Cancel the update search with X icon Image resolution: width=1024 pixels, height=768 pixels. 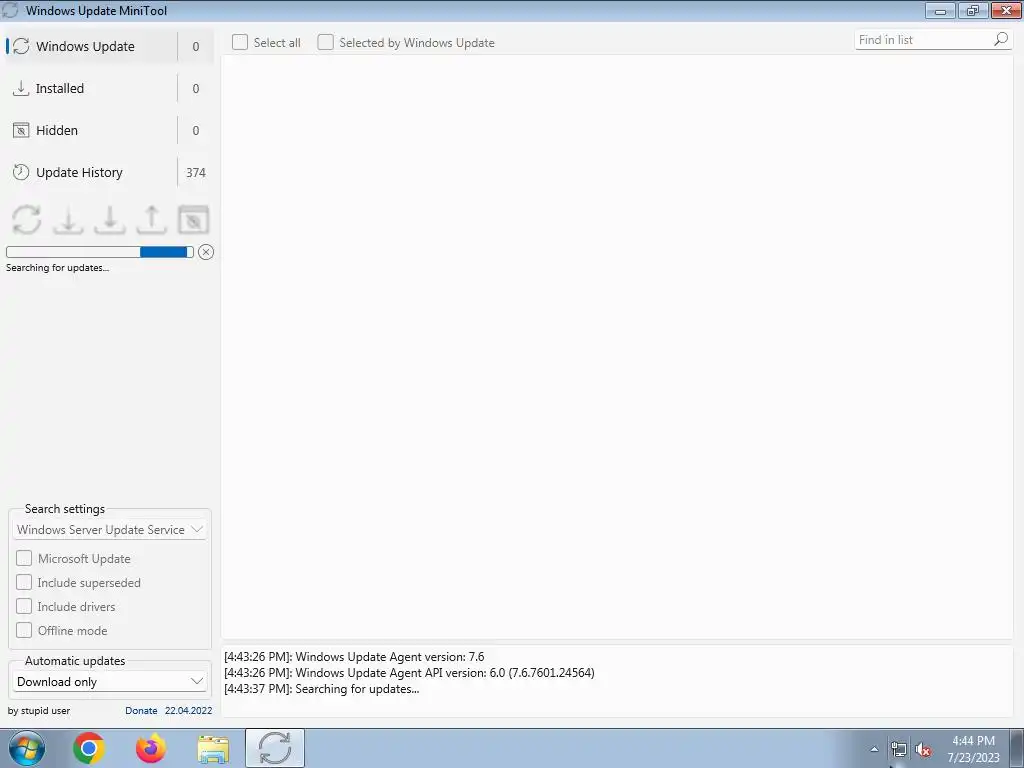pyautogui.click(x=206, y=252)
